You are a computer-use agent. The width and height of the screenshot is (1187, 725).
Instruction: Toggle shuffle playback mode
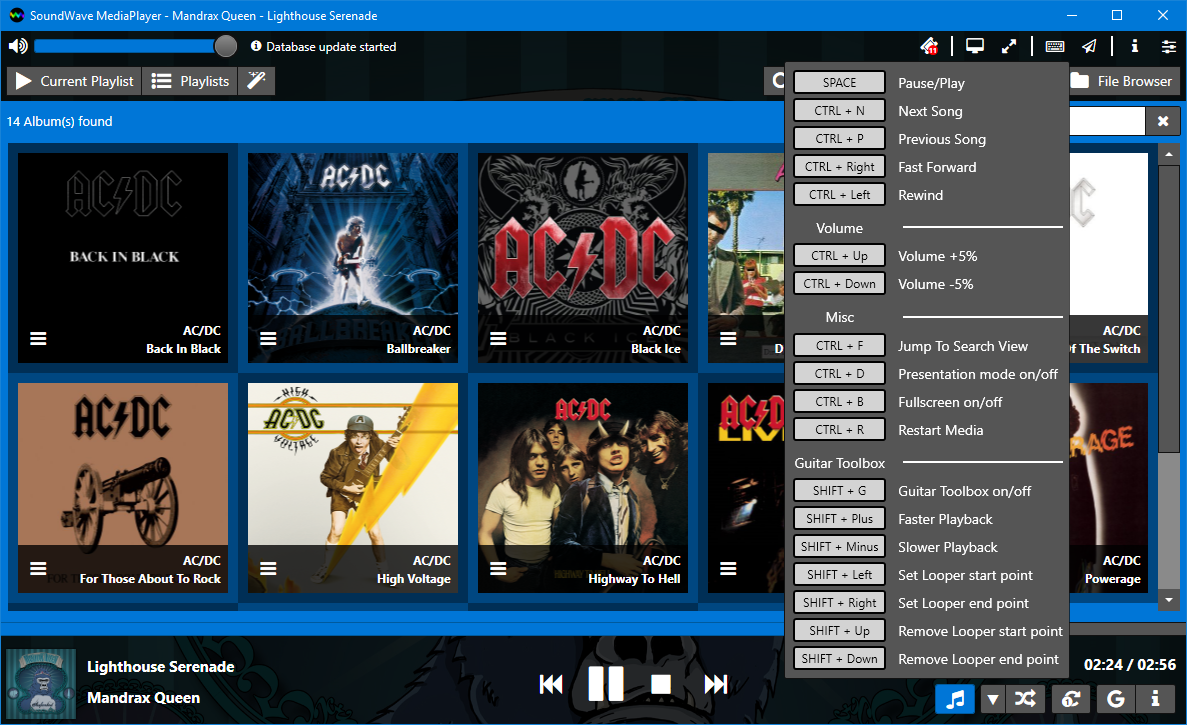[x=1025, y=699]
